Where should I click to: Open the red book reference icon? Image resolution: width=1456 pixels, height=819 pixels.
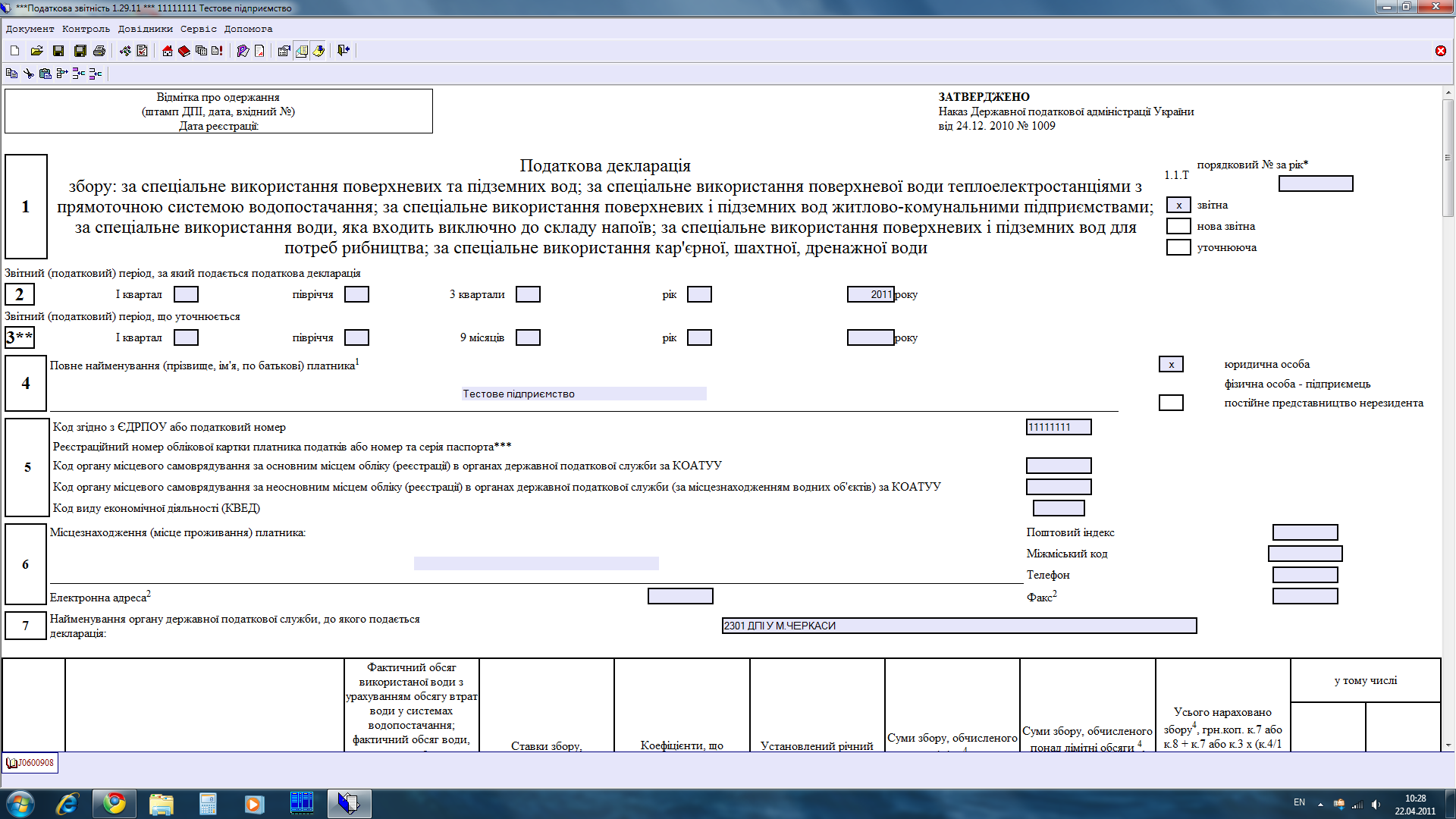(184, 51)
